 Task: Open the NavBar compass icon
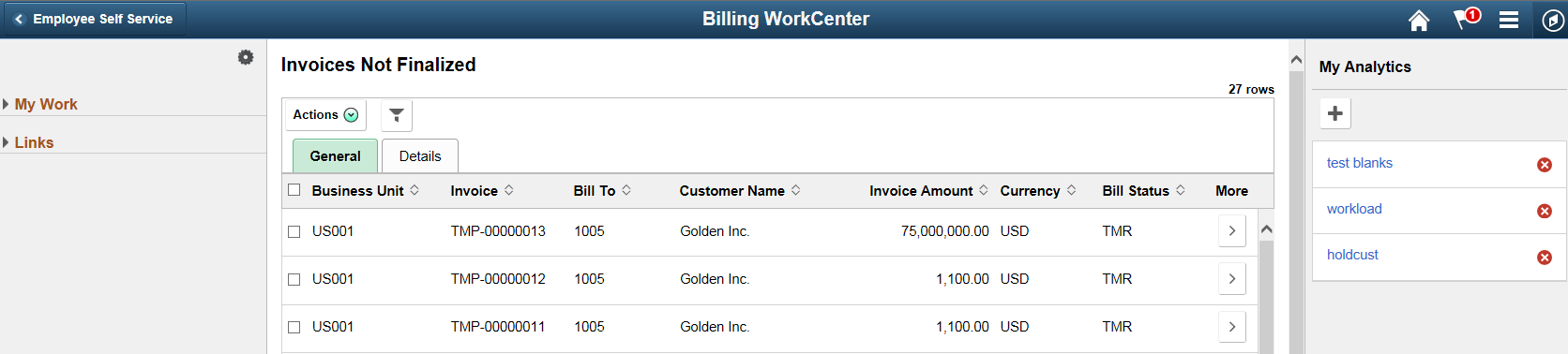(1553, 20)
